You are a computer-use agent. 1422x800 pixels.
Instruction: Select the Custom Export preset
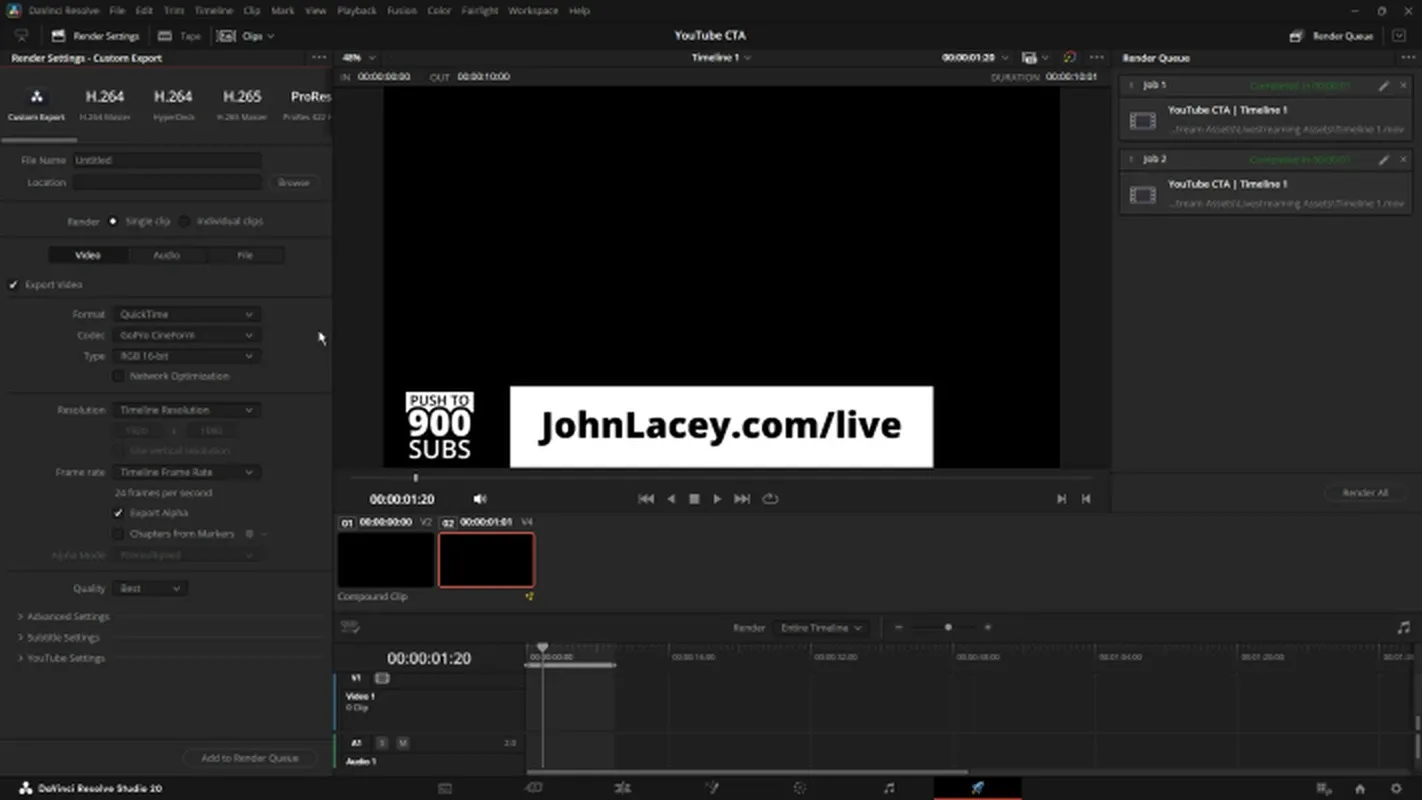coord(36,104)
